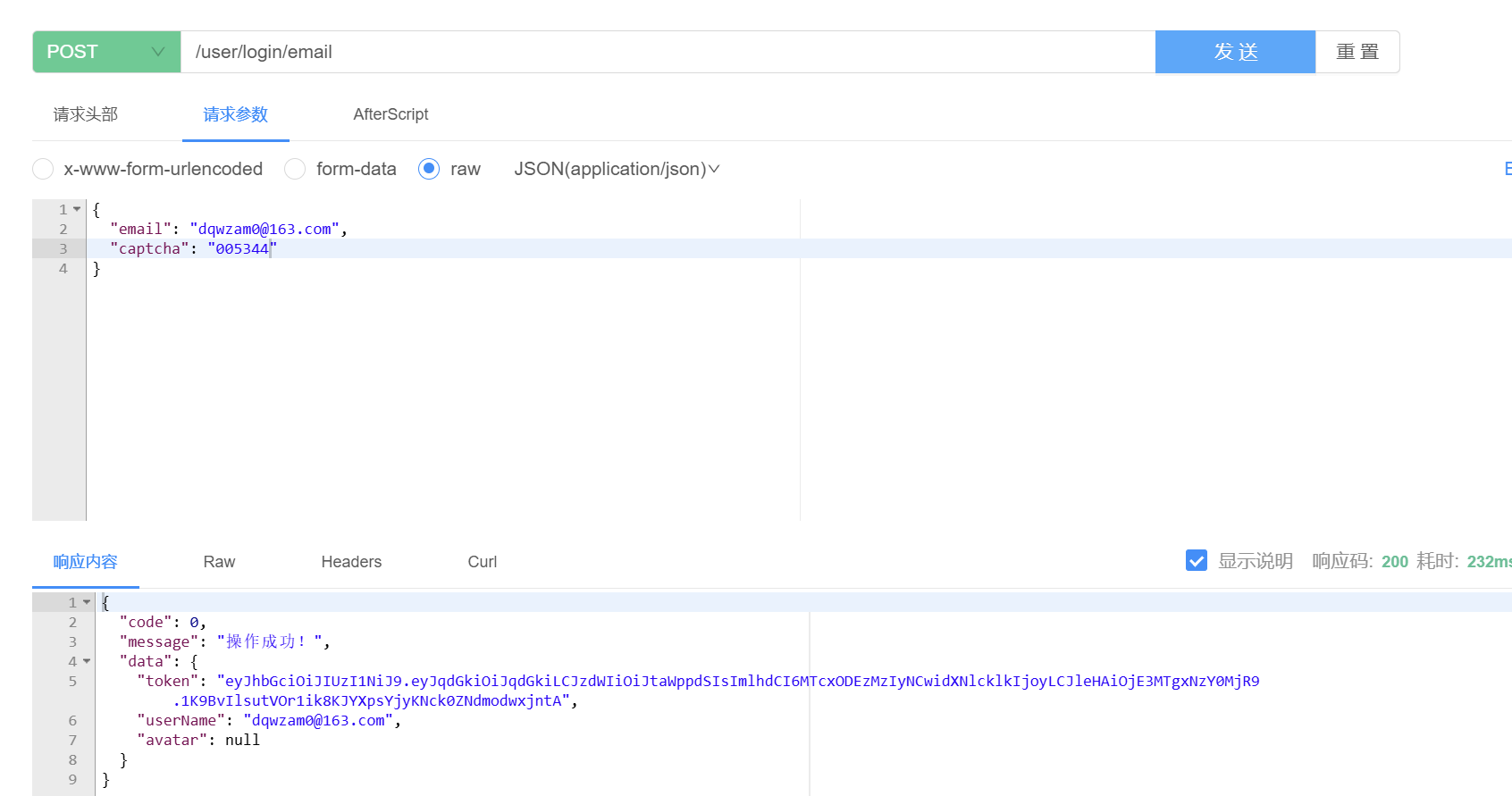Open the AfterScript tab
1512x796 pixels.
(391, 114)
